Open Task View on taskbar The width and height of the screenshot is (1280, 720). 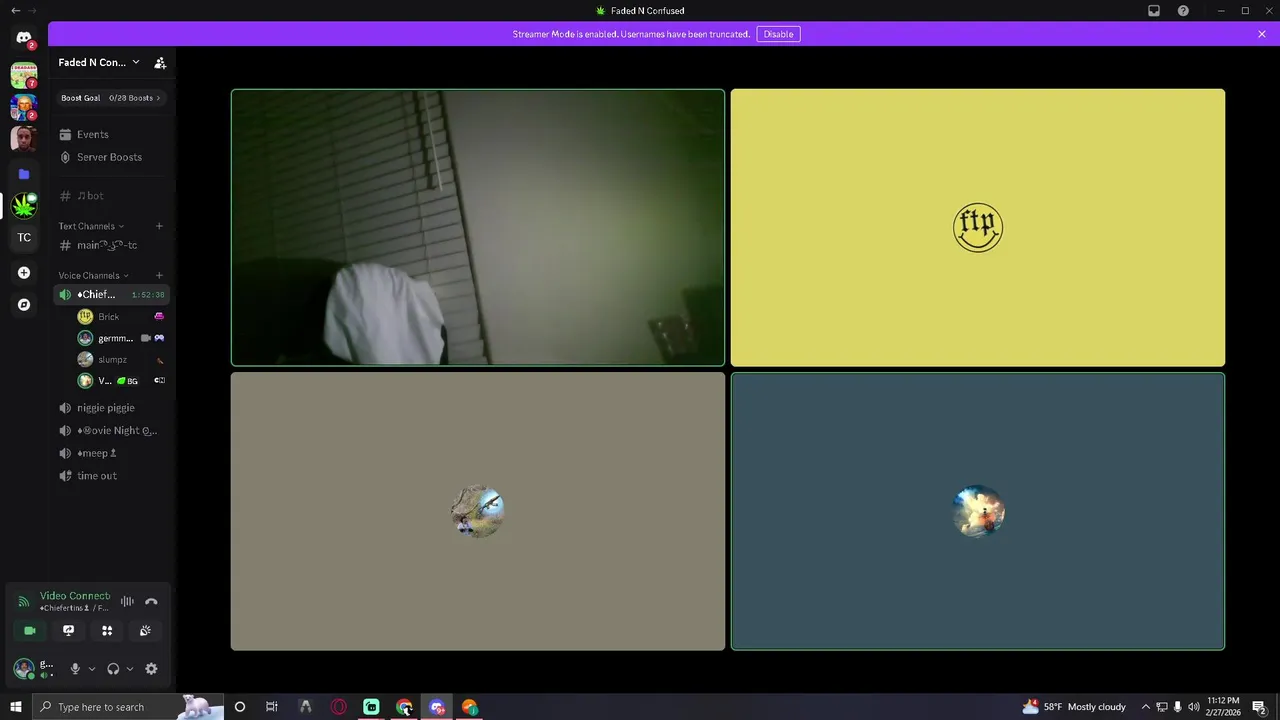pyautogui.click(x=271, y=707)
